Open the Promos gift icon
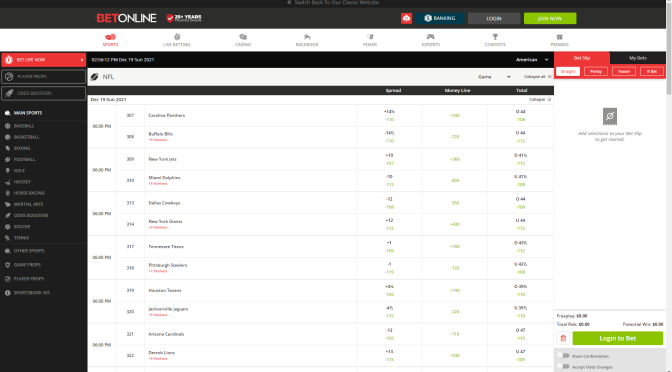 [559, 37]
